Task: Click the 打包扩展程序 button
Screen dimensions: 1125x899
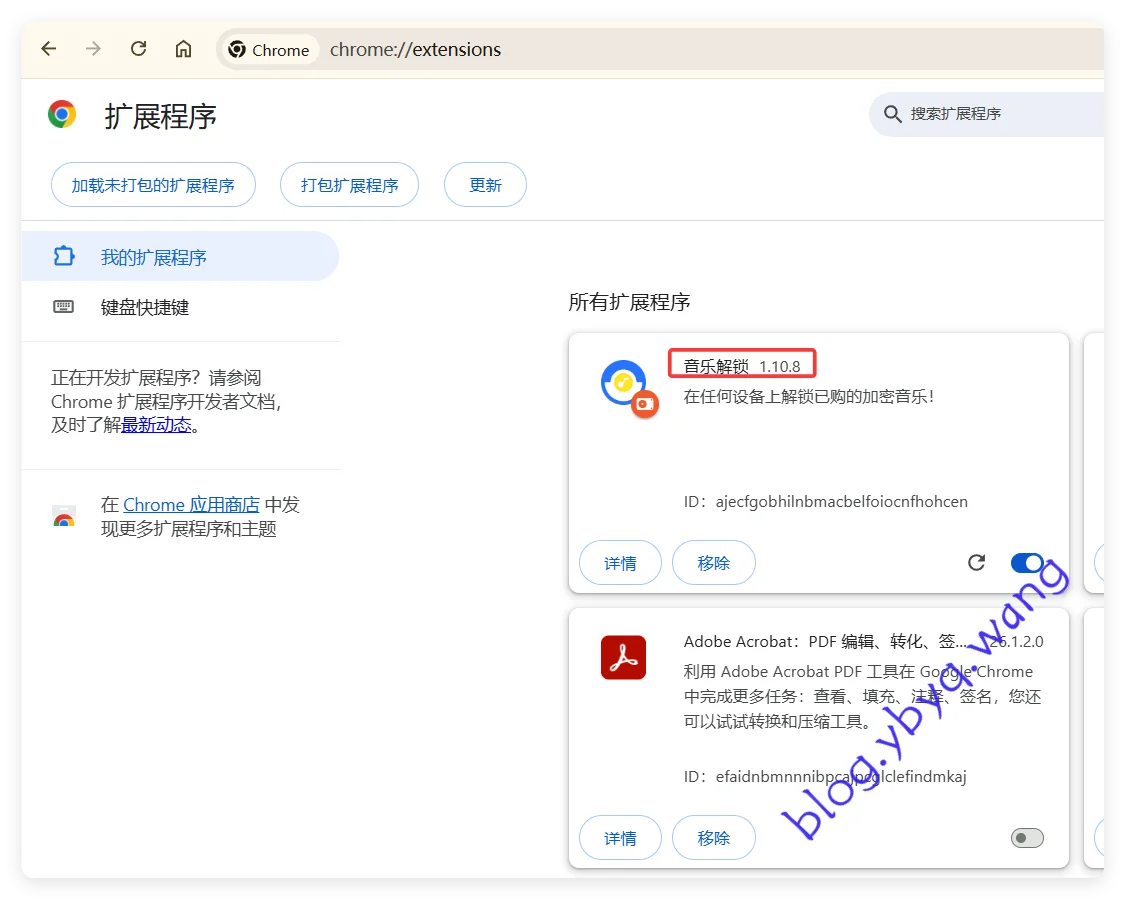Action: click(x=349, y=185)
